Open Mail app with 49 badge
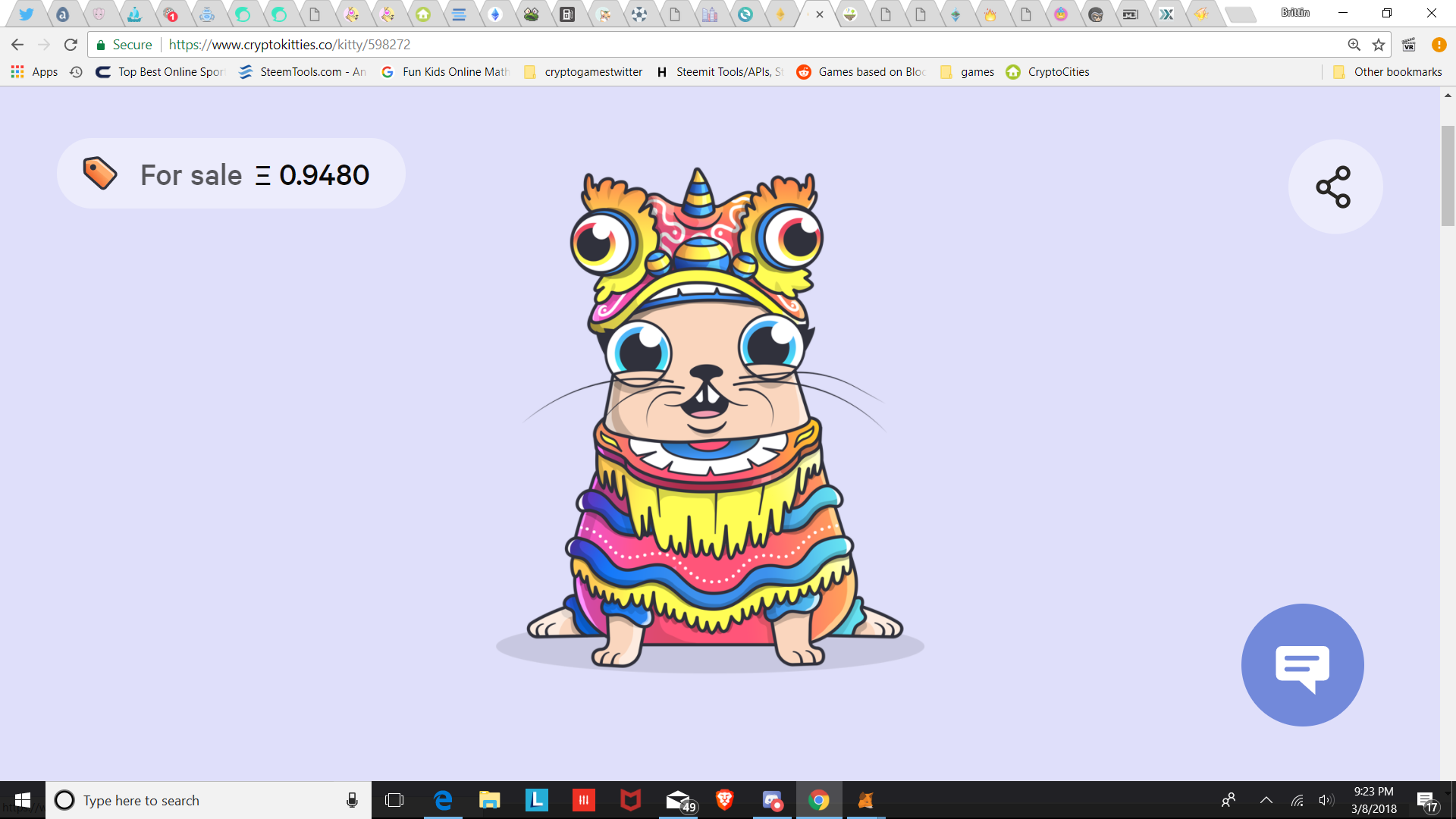1456x819 pixels. point(679,800)
